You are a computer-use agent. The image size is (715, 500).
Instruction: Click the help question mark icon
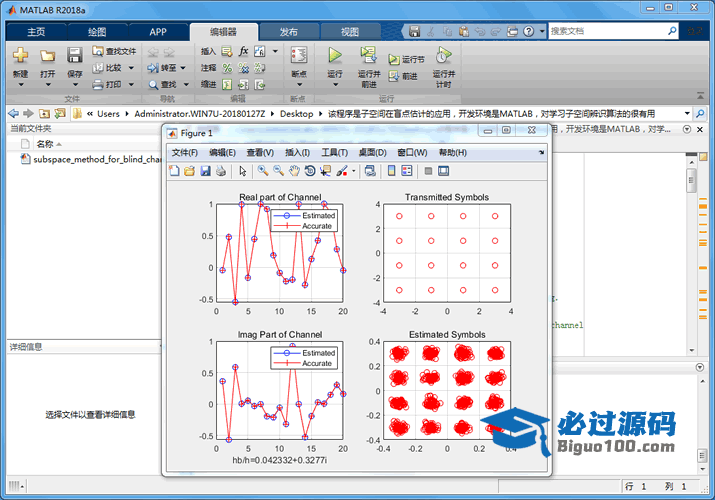click(528, 31)
